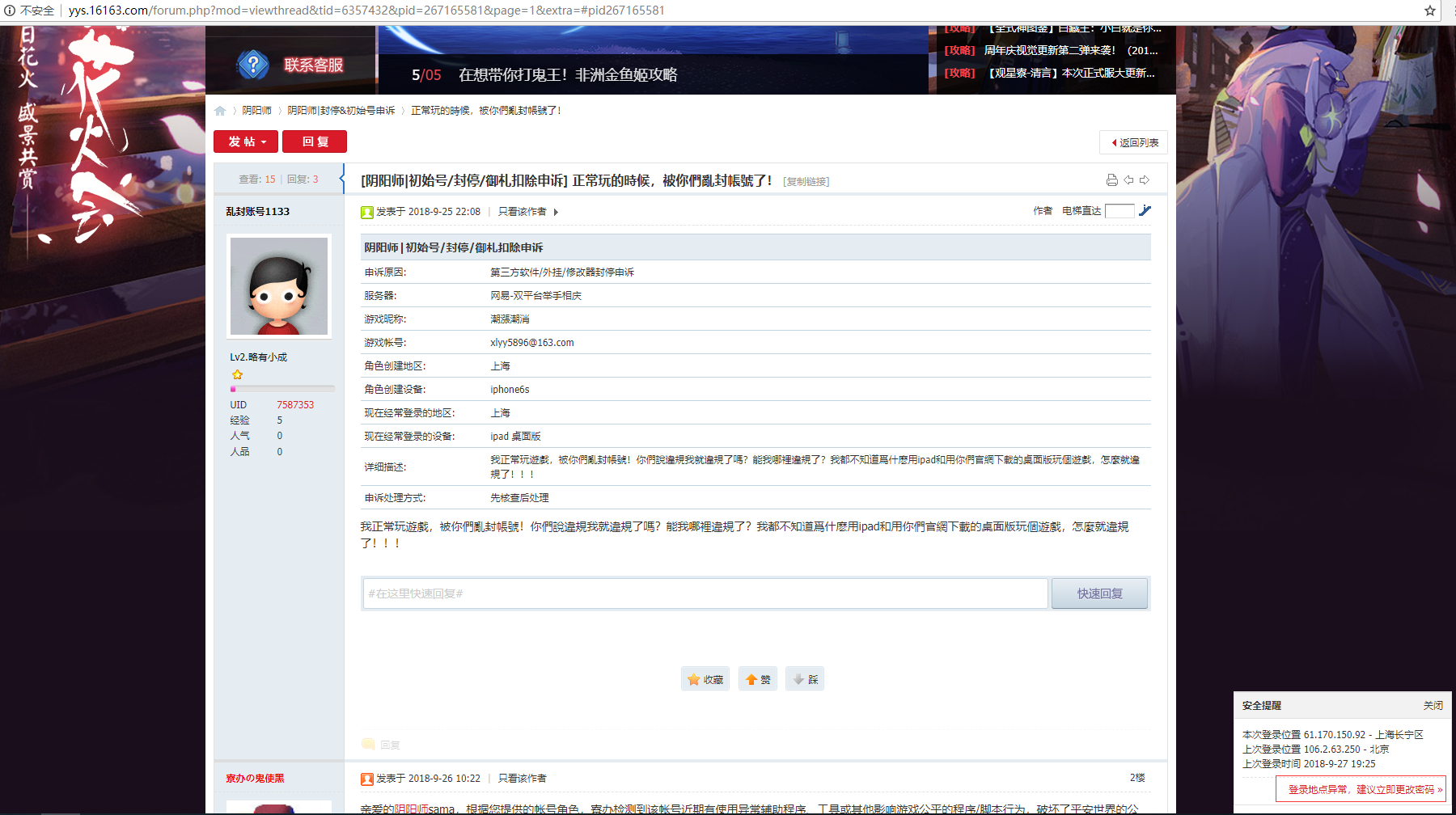Click the user experience progress bar

pyautogui.click(x=282, y=389)
